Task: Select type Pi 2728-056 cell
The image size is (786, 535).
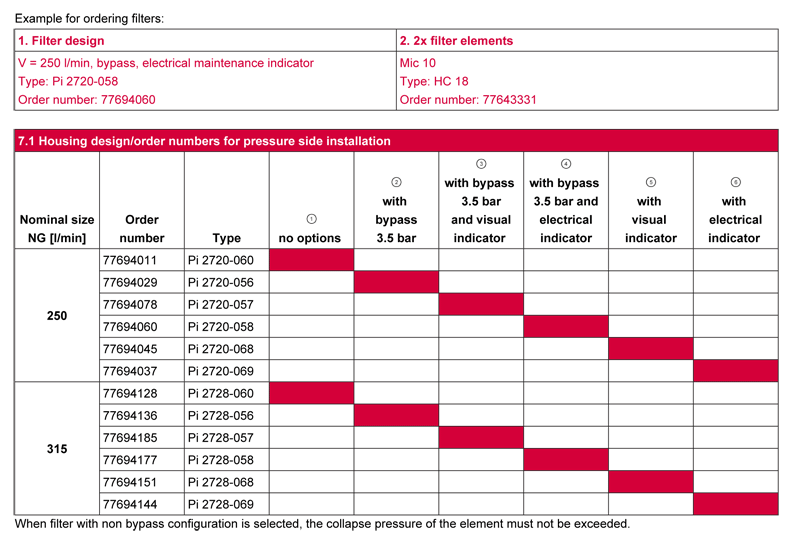Action: point(227,415)
